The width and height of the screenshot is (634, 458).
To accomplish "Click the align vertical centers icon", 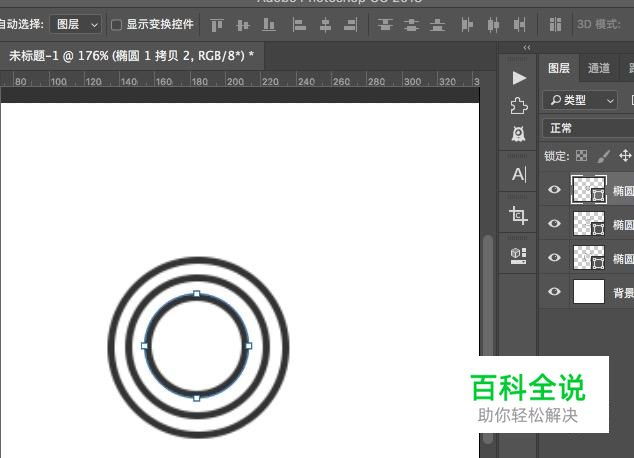I will (x=243, y=25).
